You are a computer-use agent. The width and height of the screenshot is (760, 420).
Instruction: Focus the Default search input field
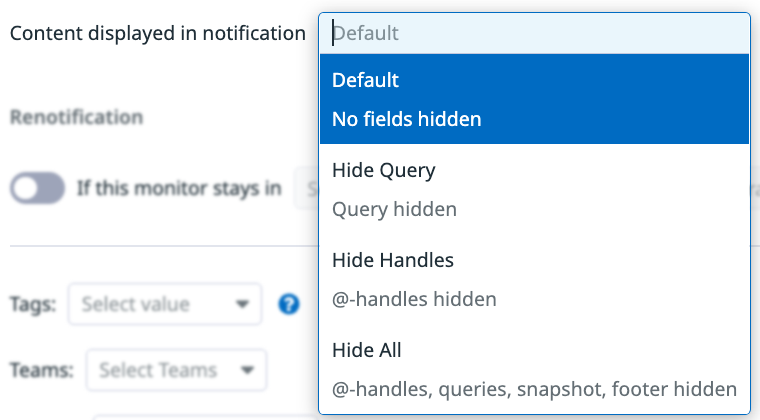(534, 33)
